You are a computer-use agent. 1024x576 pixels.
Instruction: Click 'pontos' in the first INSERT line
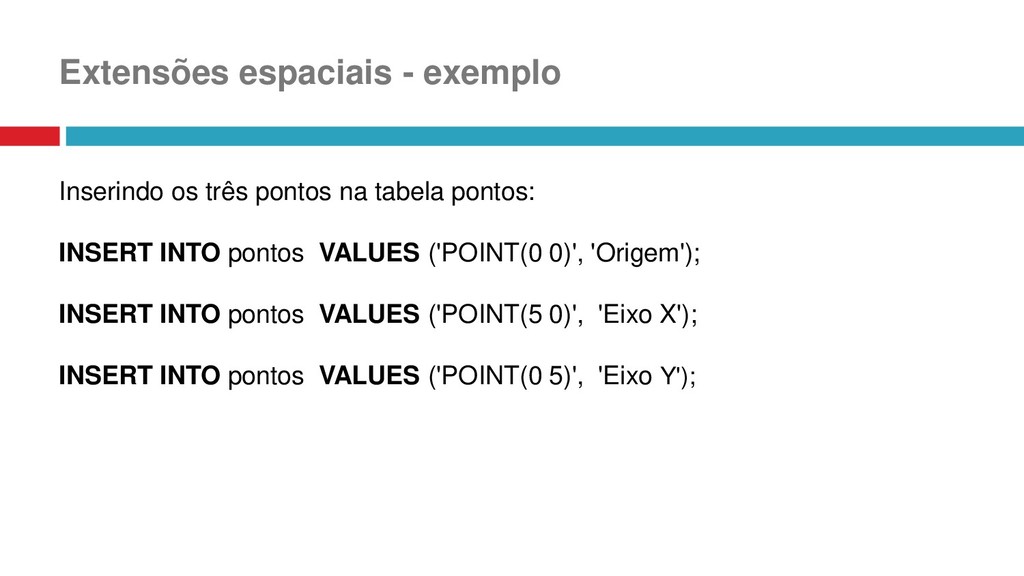[x=266, y=254]
